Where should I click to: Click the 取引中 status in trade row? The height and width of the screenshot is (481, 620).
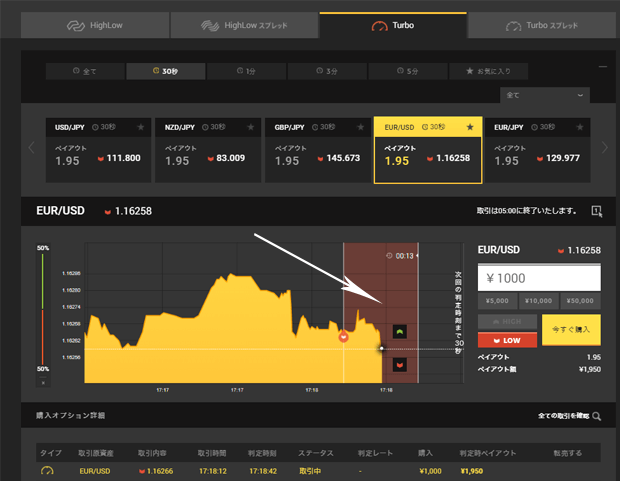coord(310,471)
